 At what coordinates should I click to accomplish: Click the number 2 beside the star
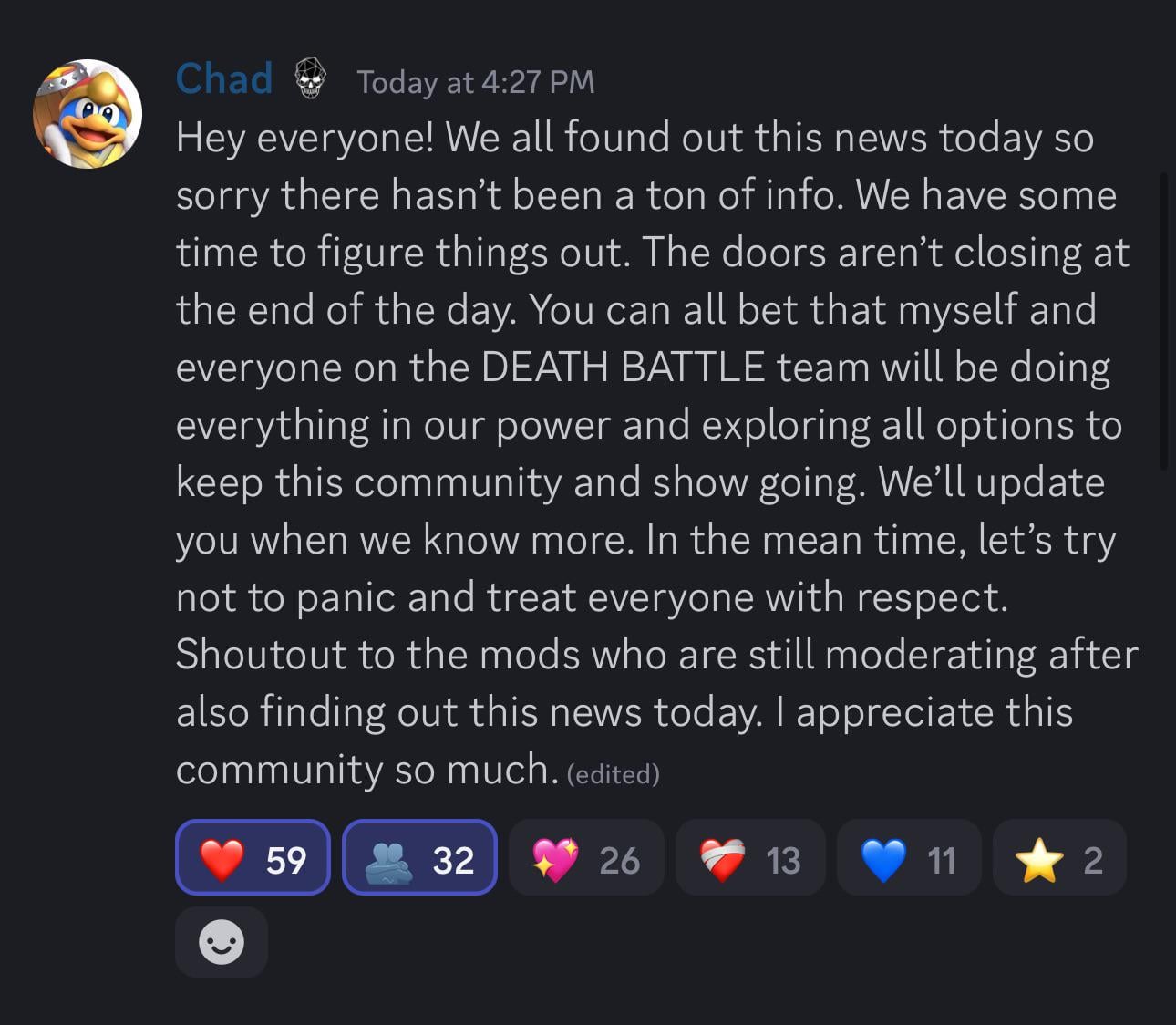pos(1093,860)
